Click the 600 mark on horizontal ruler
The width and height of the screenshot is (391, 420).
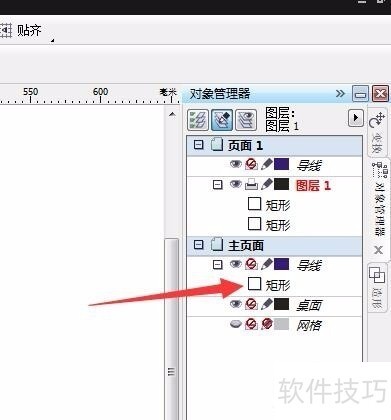(x=100, y=92)
